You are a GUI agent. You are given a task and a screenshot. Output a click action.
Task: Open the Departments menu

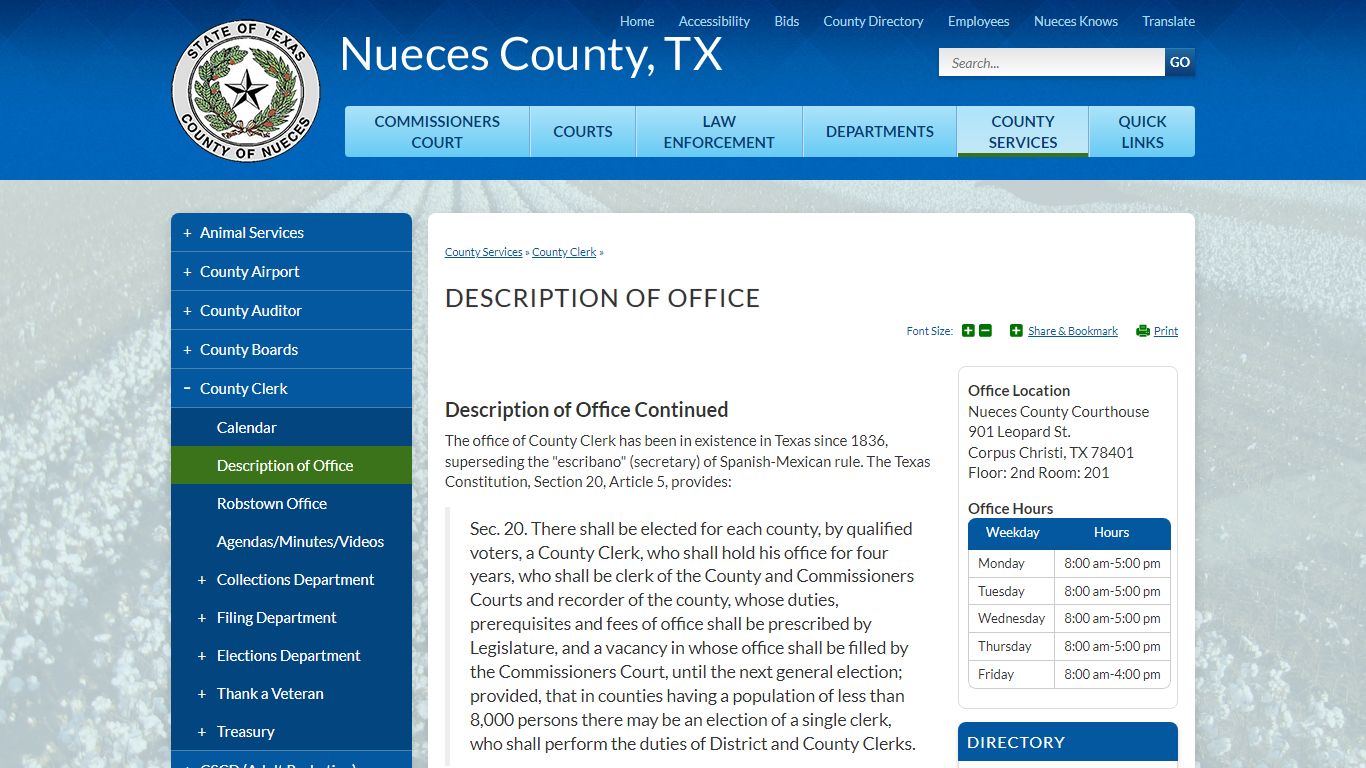(x=880, y=132)
